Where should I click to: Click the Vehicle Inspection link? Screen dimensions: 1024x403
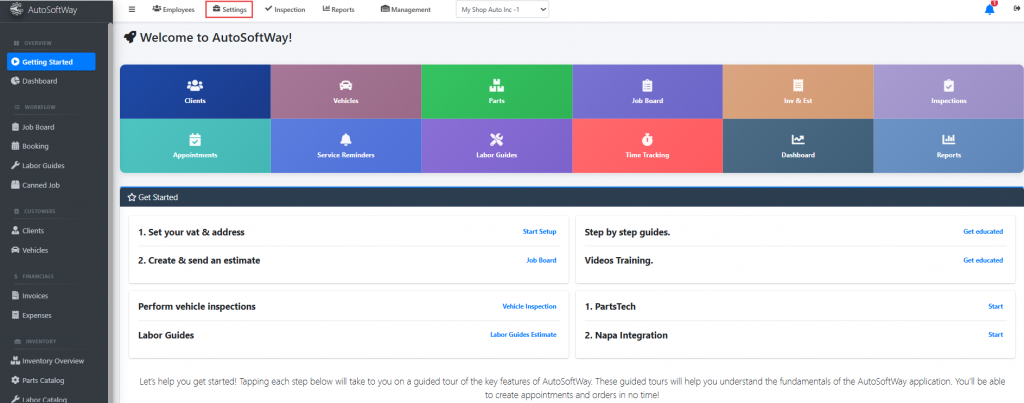click(529, 306)
